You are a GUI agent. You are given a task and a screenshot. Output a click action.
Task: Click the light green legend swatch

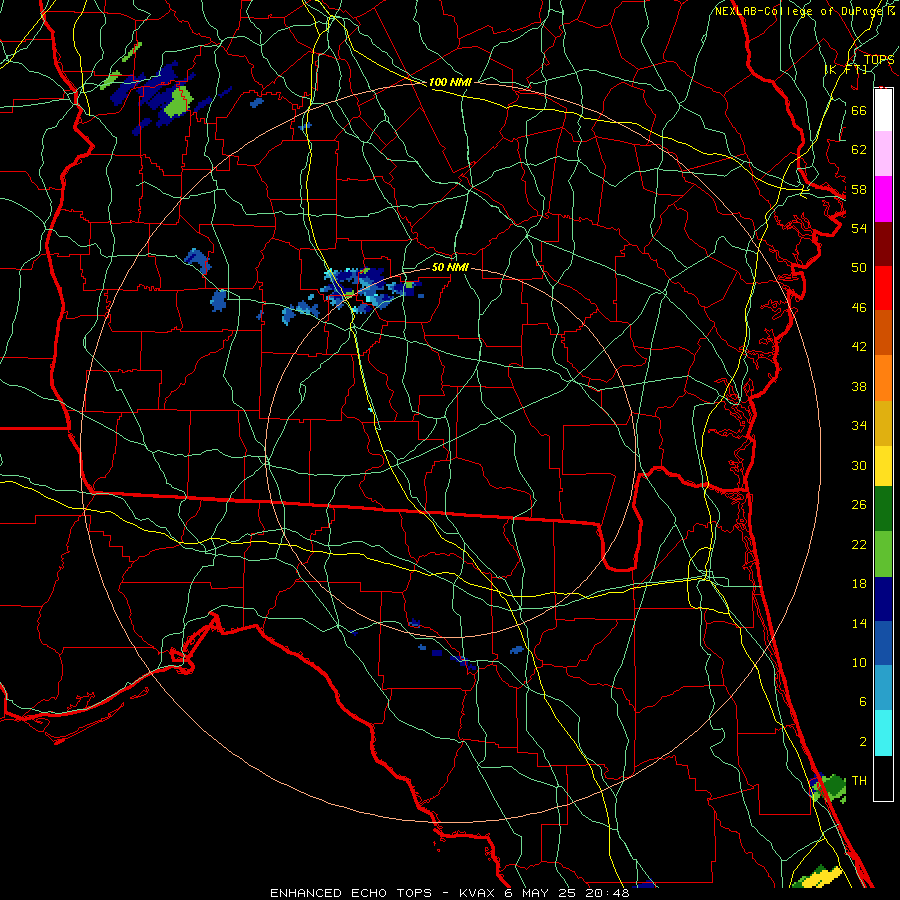pos(883,554)
